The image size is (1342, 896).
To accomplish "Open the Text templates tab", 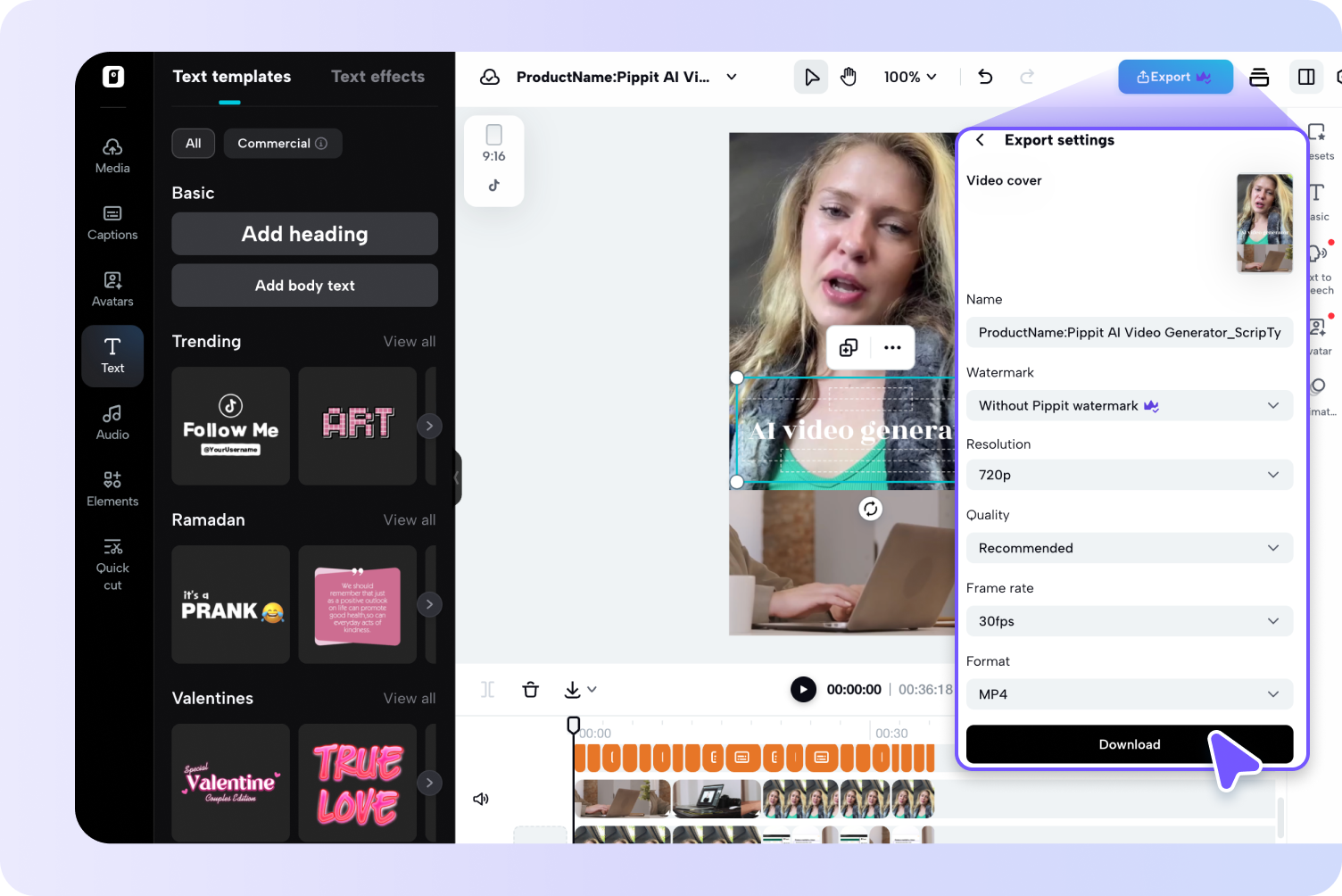I will point(231,76).
